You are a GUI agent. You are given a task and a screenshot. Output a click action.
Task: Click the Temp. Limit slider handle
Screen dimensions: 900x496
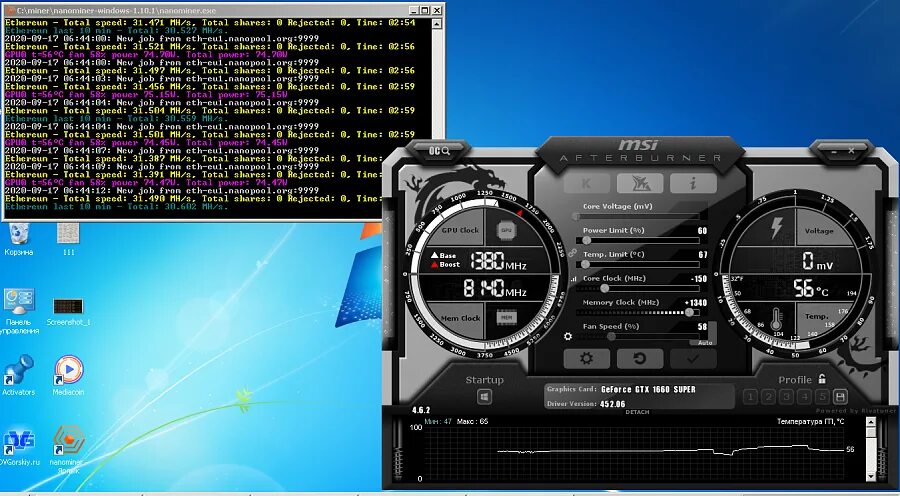point(585,265)
